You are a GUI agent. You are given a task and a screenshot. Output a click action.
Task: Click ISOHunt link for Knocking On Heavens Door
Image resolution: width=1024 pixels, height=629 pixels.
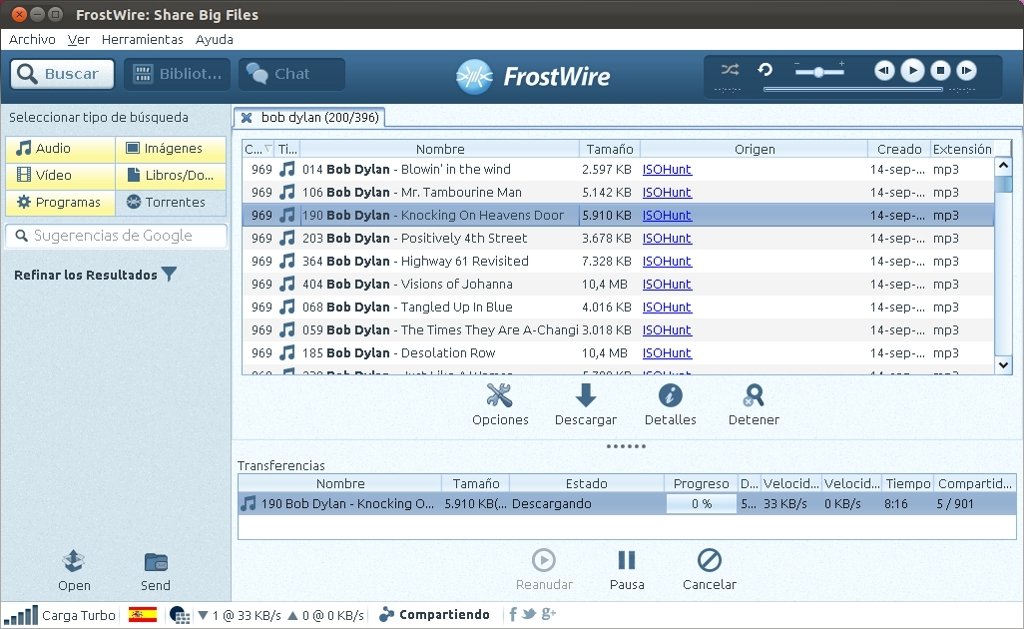pyautogui.click(x=667, y=216)
